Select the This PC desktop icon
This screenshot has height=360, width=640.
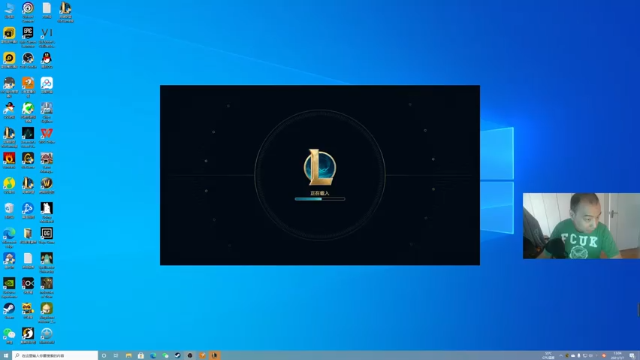tap(9, 8)
